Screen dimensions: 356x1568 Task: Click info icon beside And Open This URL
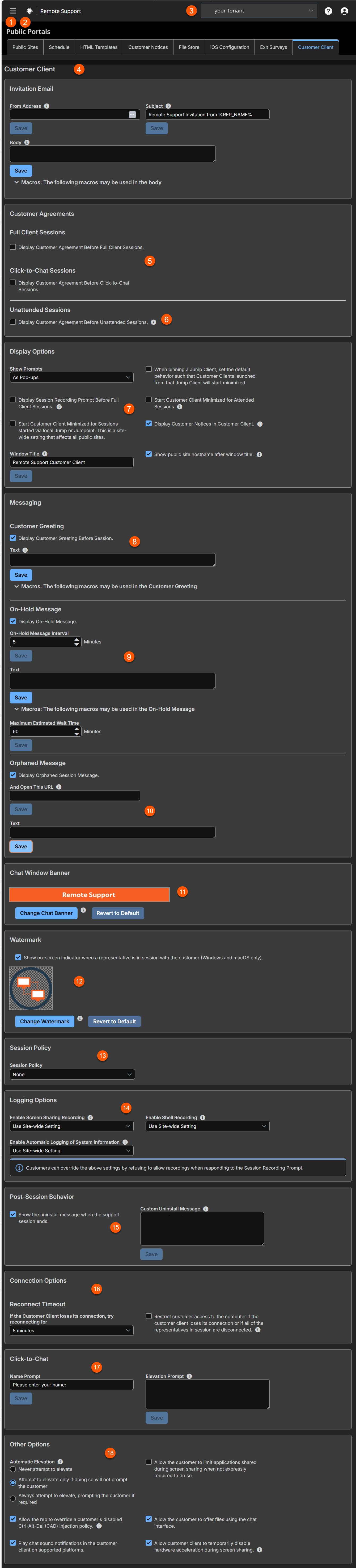[58, 787]
